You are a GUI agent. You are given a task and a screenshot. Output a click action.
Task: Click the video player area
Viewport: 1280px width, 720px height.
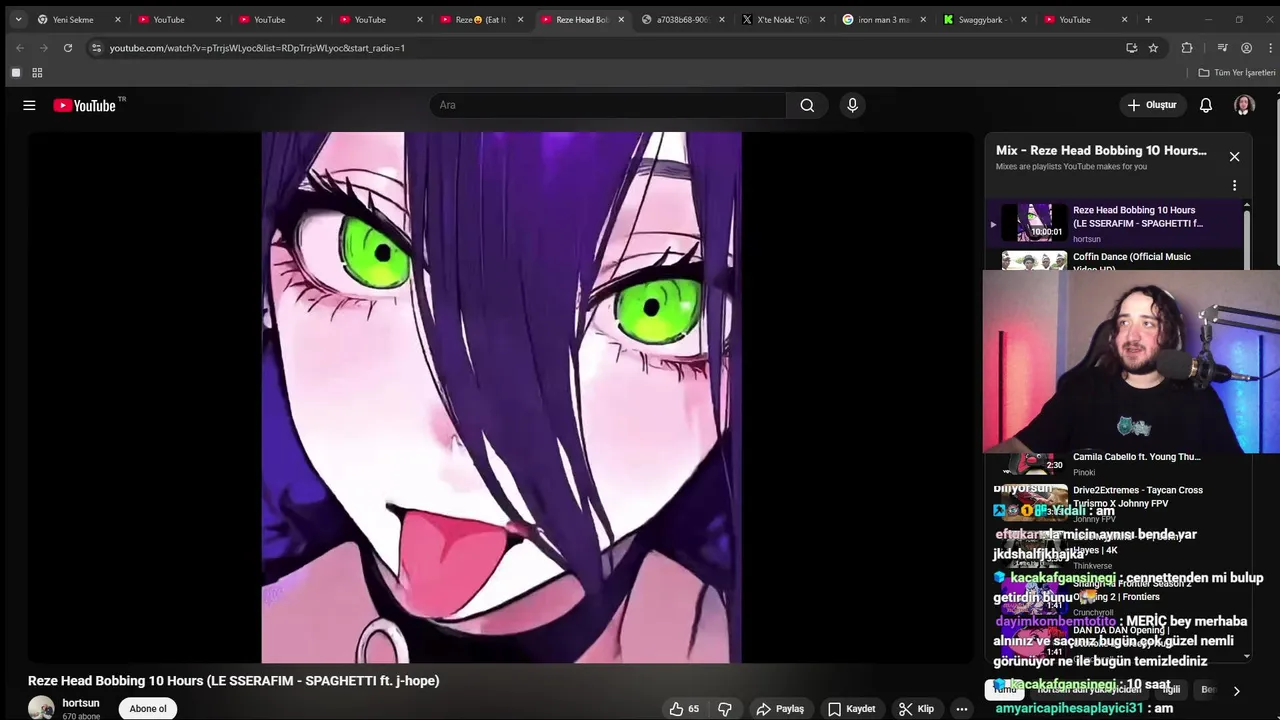tap(501, 397)
